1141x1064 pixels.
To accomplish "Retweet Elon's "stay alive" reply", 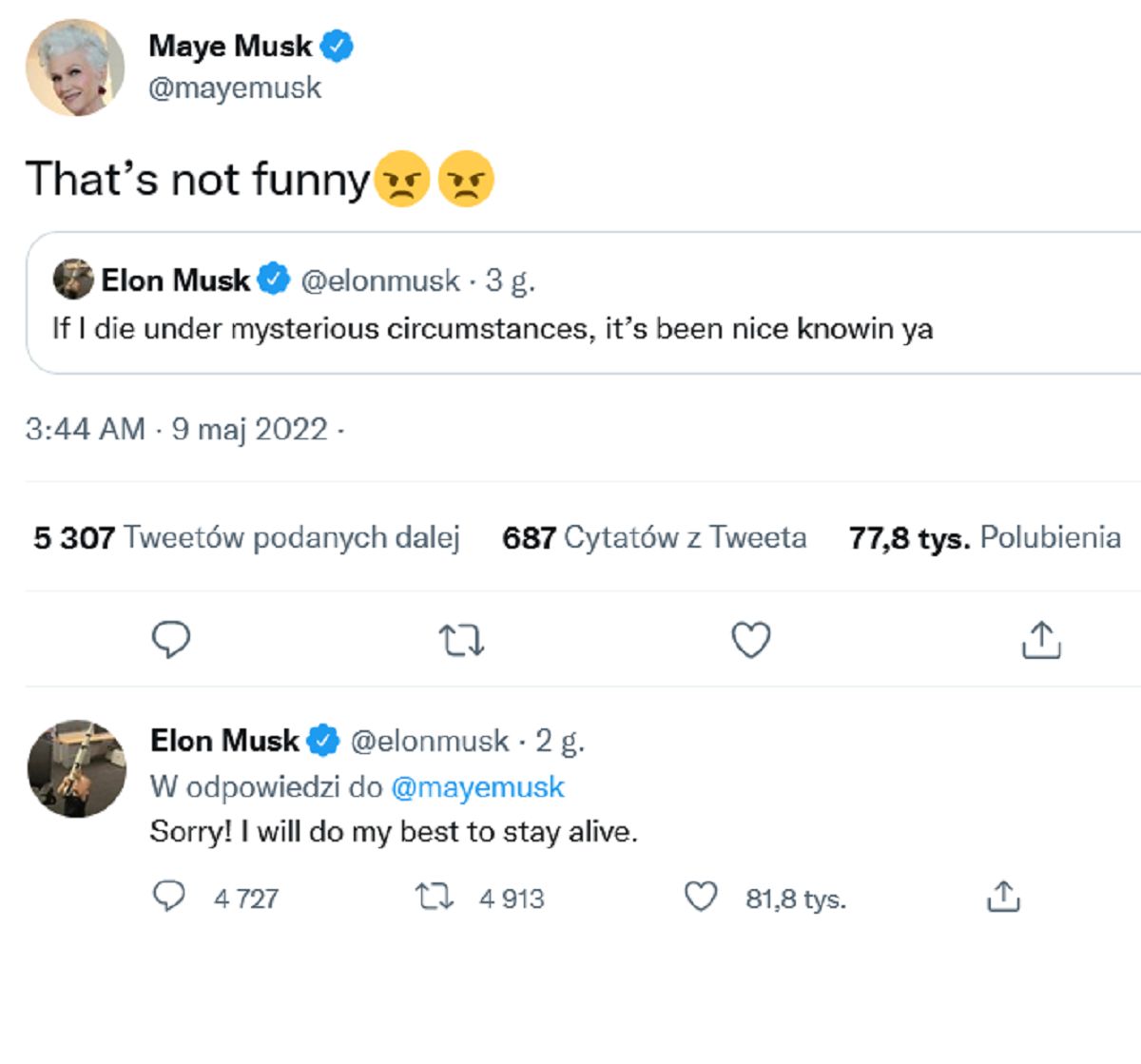I will [435, 897].
